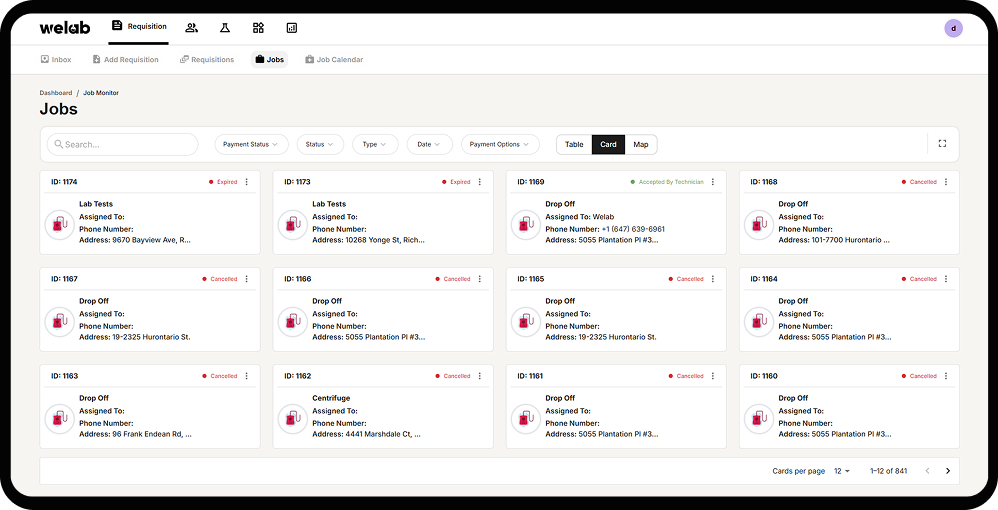
Task: Open the lab flask icon in top navigation
Action: click(225, 28)
